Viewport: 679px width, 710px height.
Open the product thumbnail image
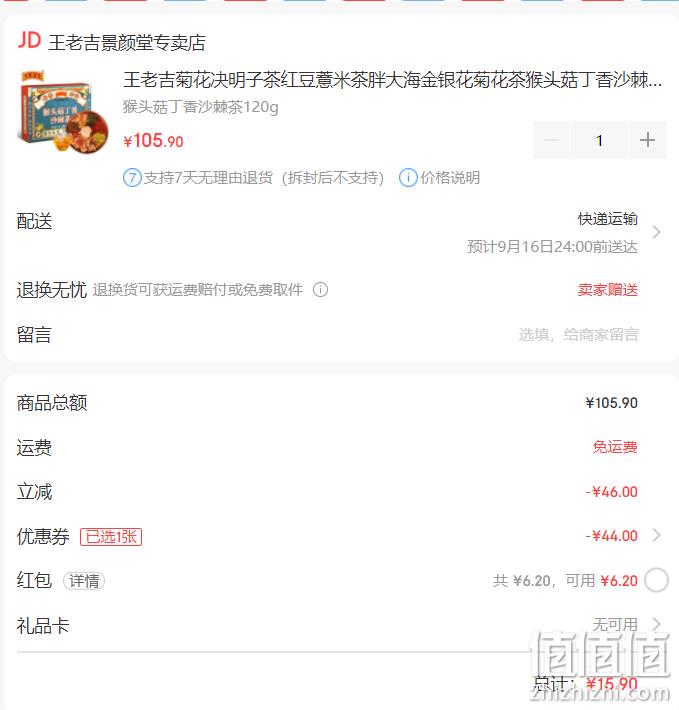[x=63, y=112]
